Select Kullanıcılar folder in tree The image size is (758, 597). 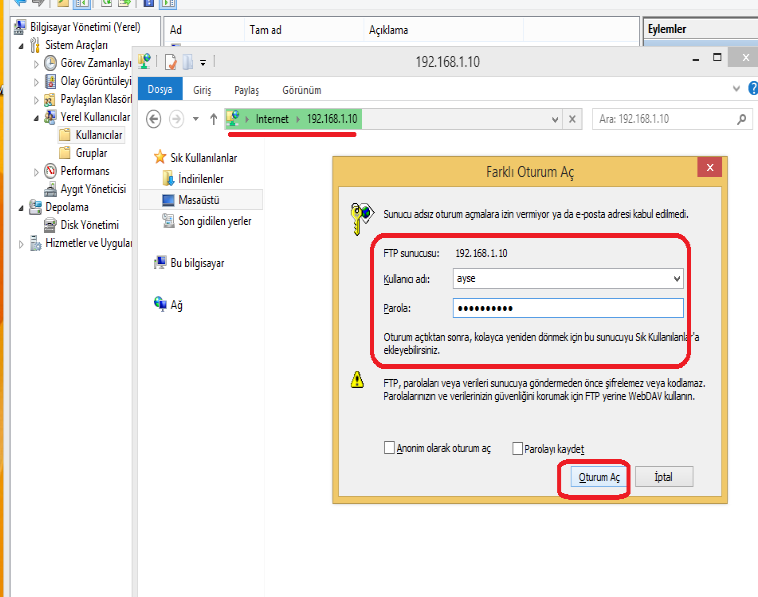98,135
